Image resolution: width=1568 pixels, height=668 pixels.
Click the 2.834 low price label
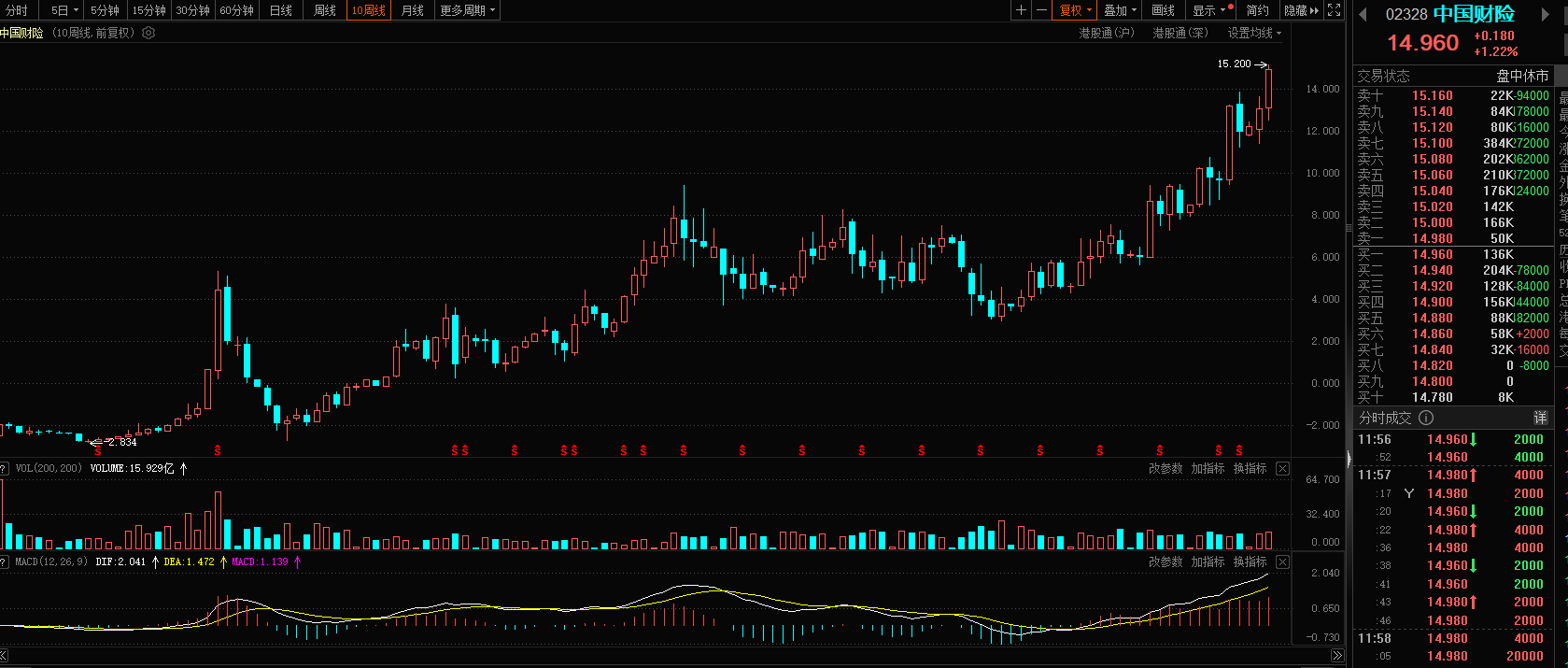point(122,442)
